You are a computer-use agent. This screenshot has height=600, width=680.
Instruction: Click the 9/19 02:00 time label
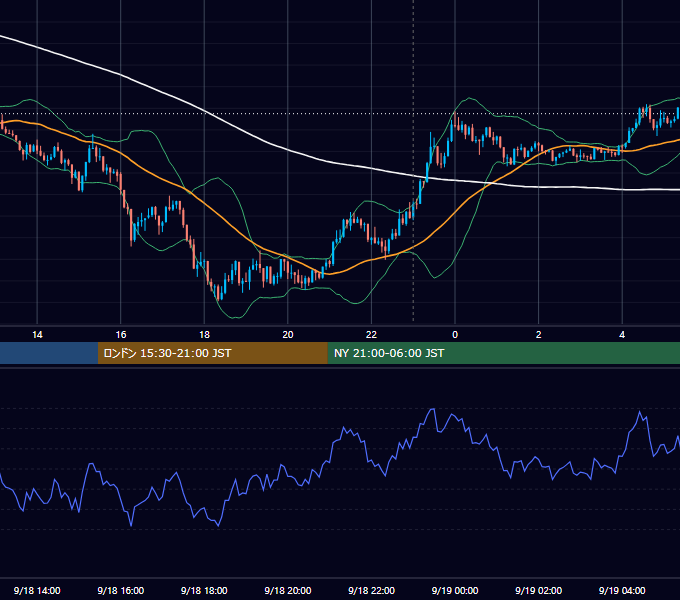point(538,590)
